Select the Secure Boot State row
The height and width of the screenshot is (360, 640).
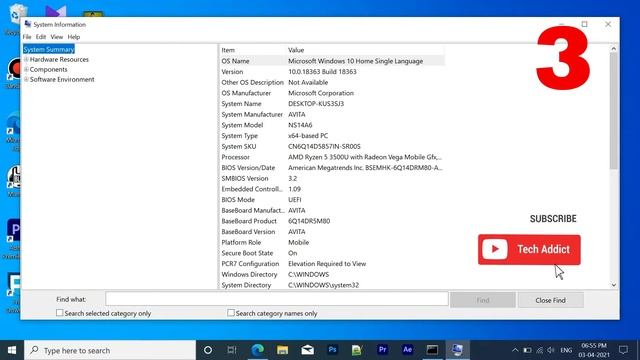click(332, 253)
